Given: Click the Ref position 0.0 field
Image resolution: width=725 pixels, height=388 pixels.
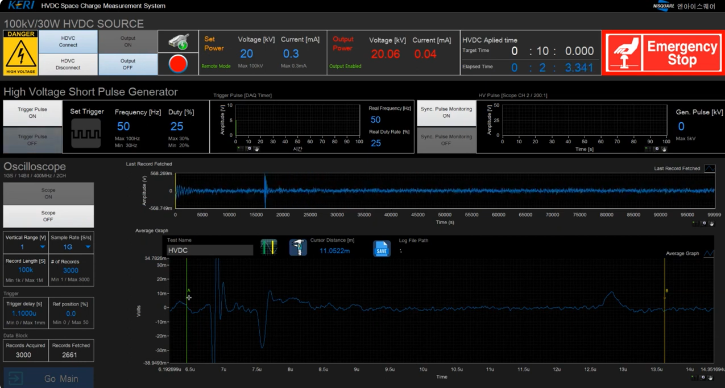Looking at the screenshot, I should (x=71, y=313).
